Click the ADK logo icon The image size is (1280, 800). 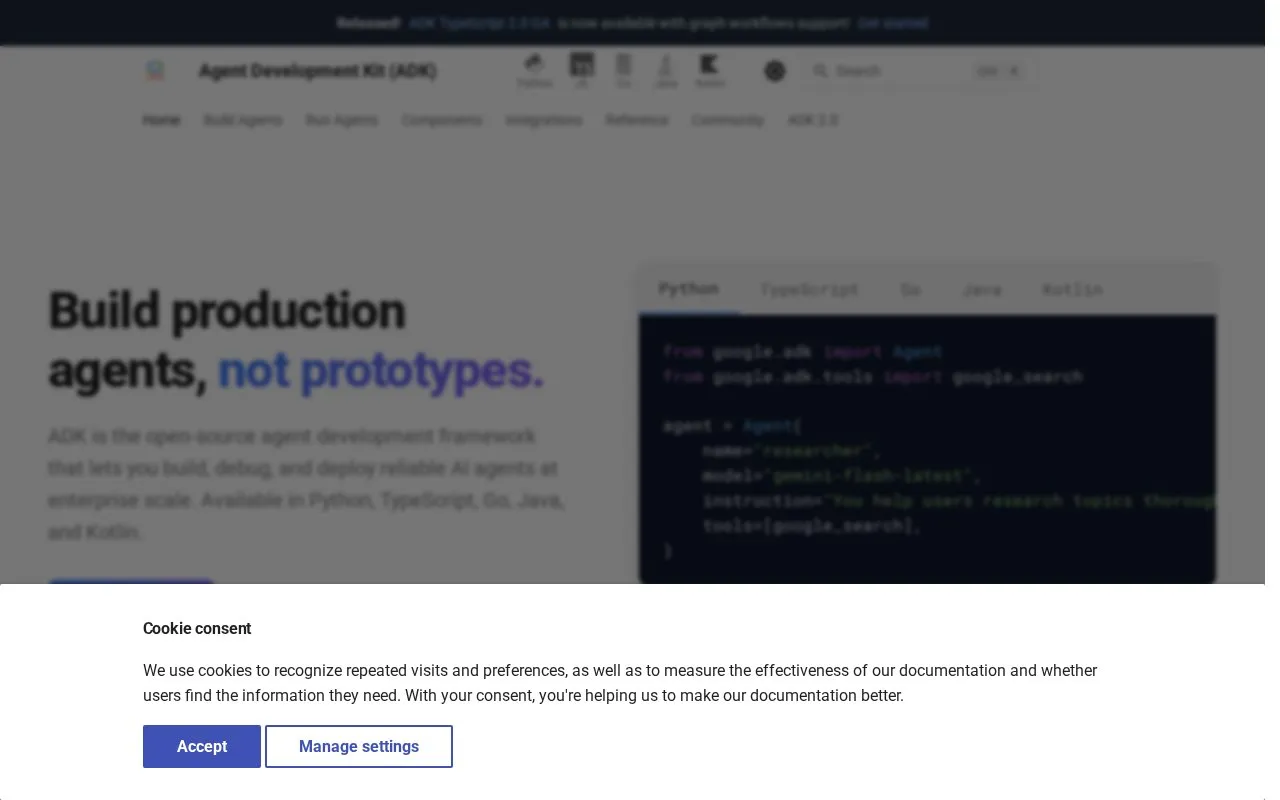click(x=154, y=71)
